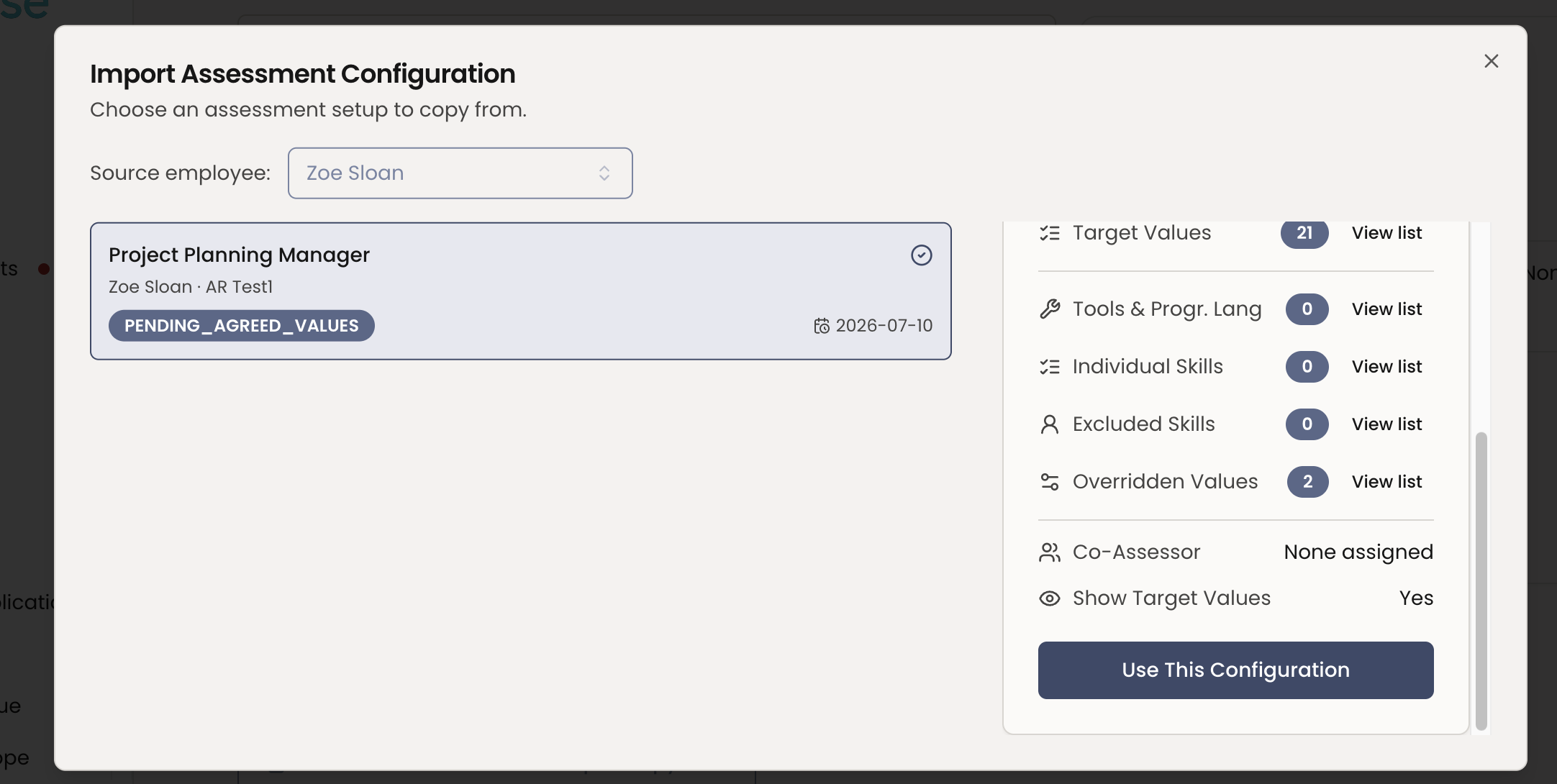Click the wrench icon for Tools & Progr. Lang

coord(1050,309)
